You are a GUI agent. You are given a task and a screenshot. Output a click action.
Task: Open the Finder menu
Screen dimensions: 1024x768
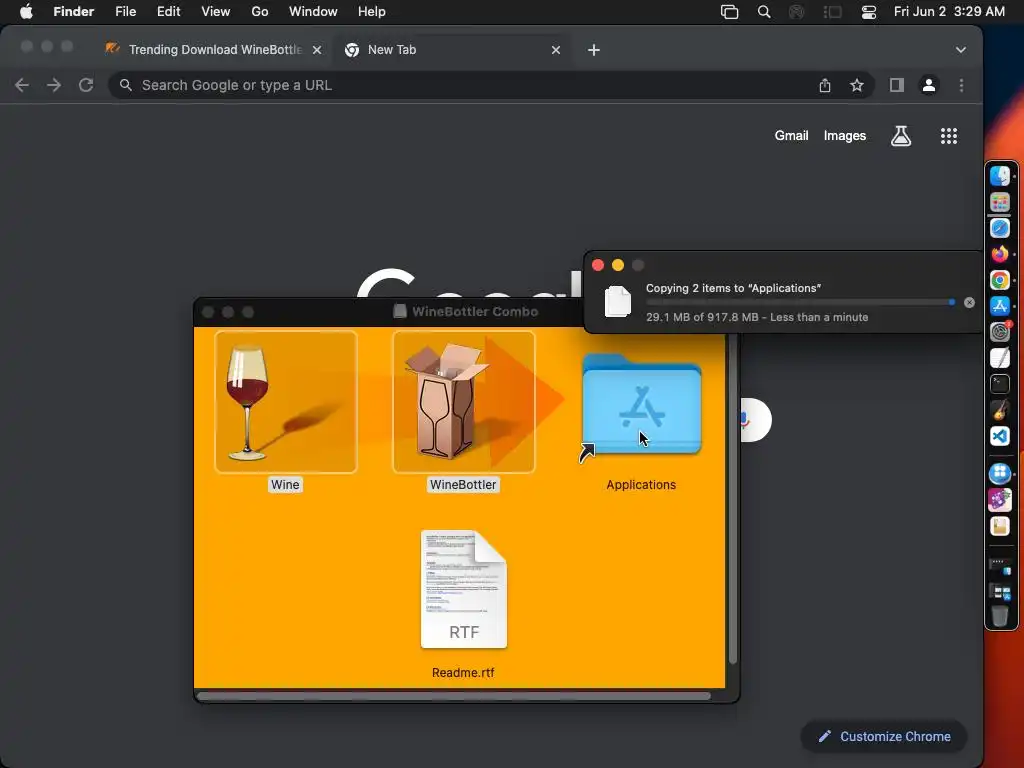click(x=74, y=12)
